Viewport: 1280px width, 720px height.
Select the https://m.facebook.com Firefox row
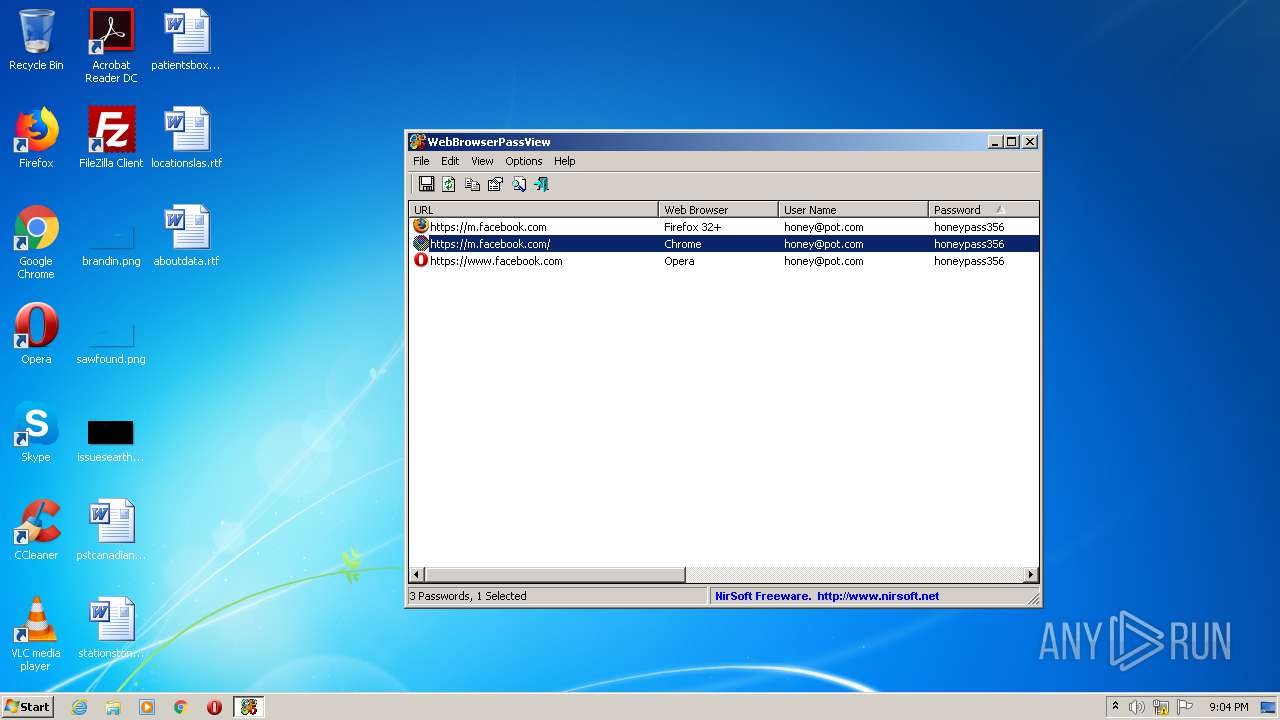tap(724, 227)
